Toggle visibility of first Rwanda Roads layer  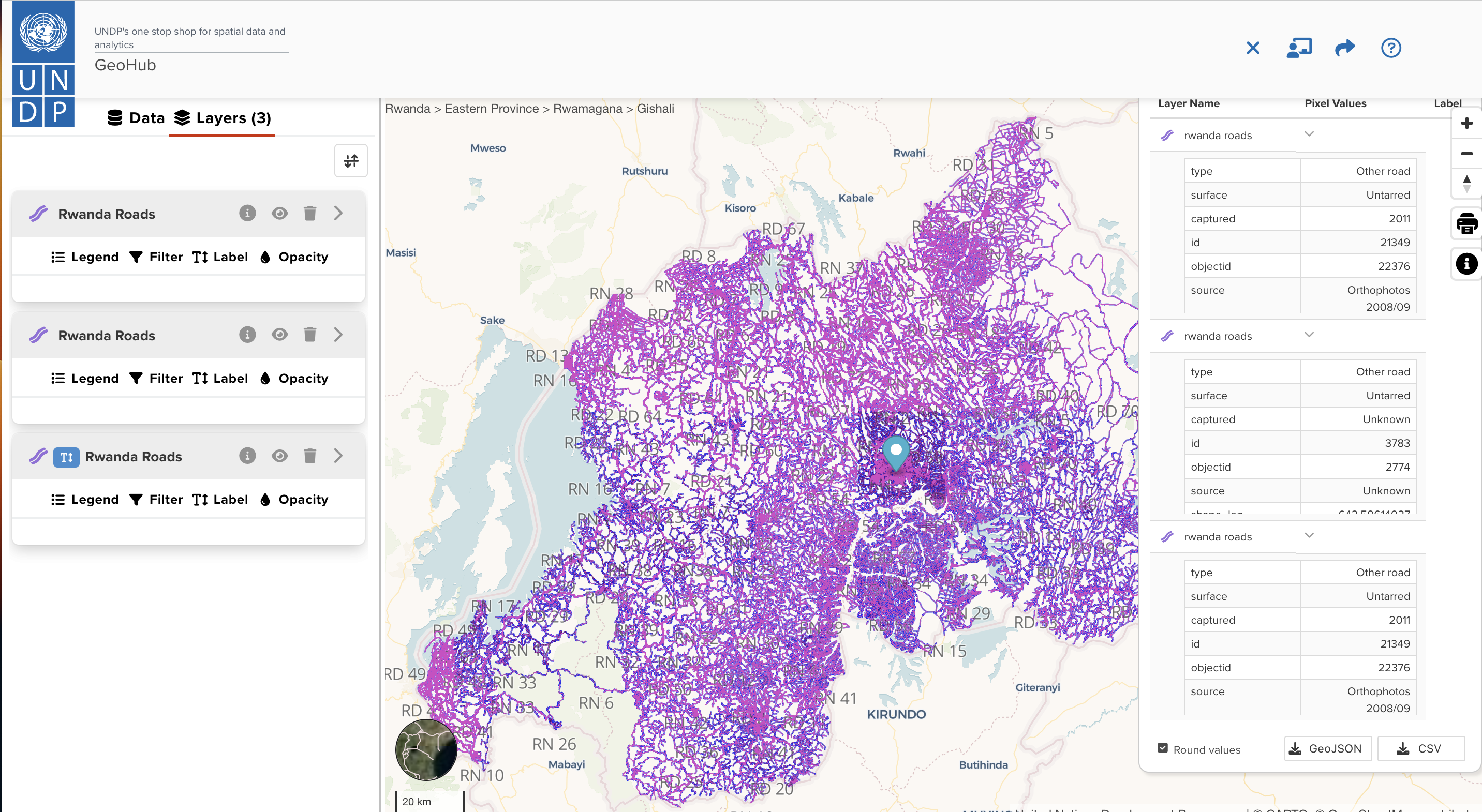279,214
